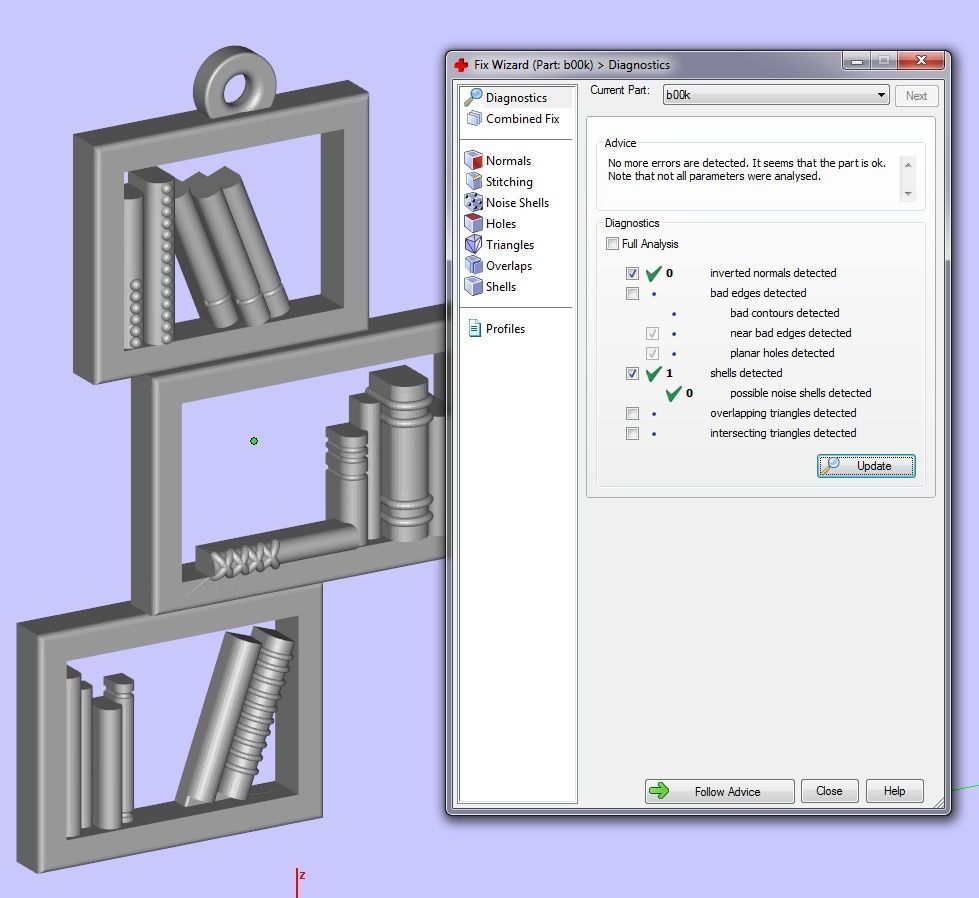Screen dimensions: 979x898
Task: Click green checkmark beside shells detected
Action: (x=653, y=373)
